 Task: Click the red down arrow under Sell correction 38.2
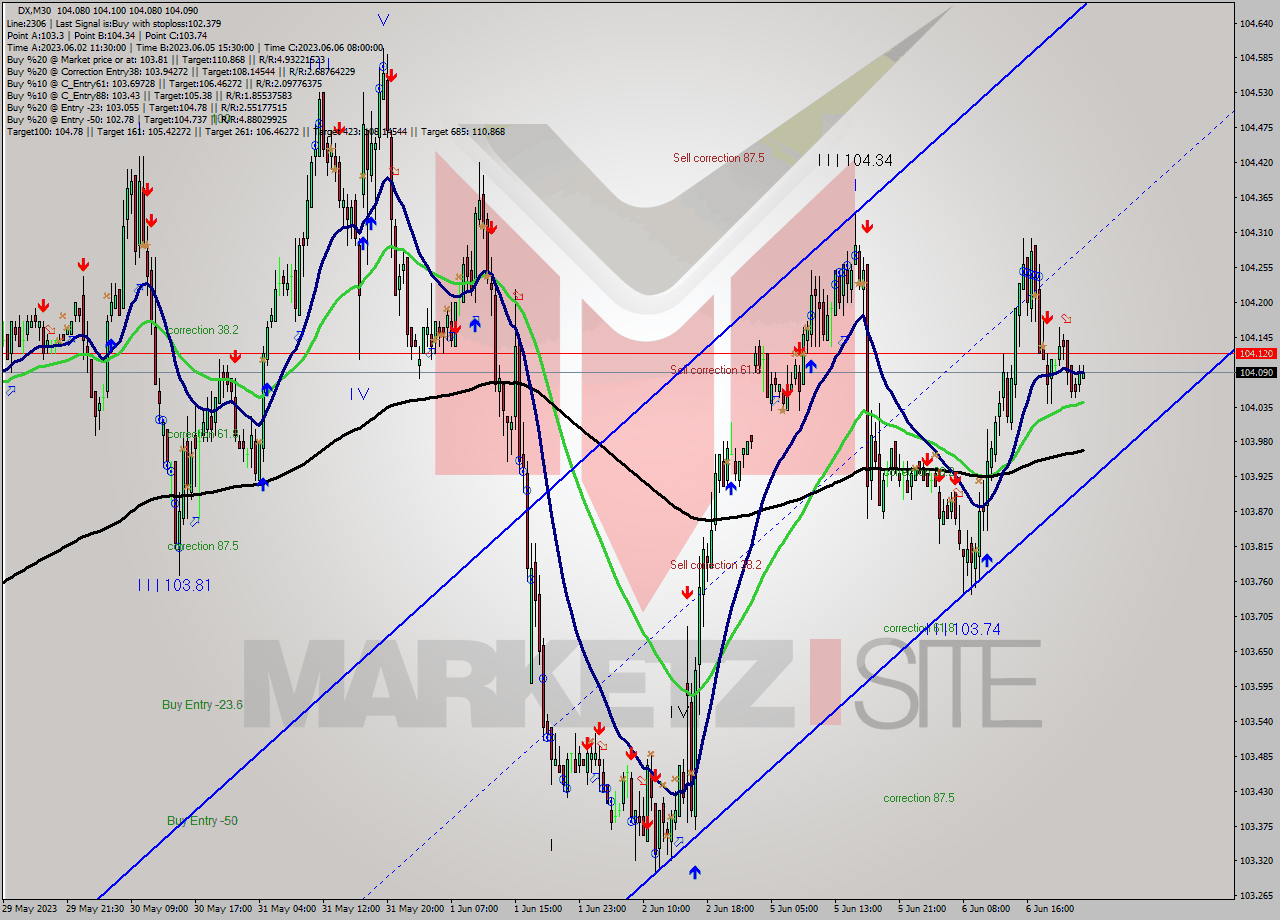687,593
